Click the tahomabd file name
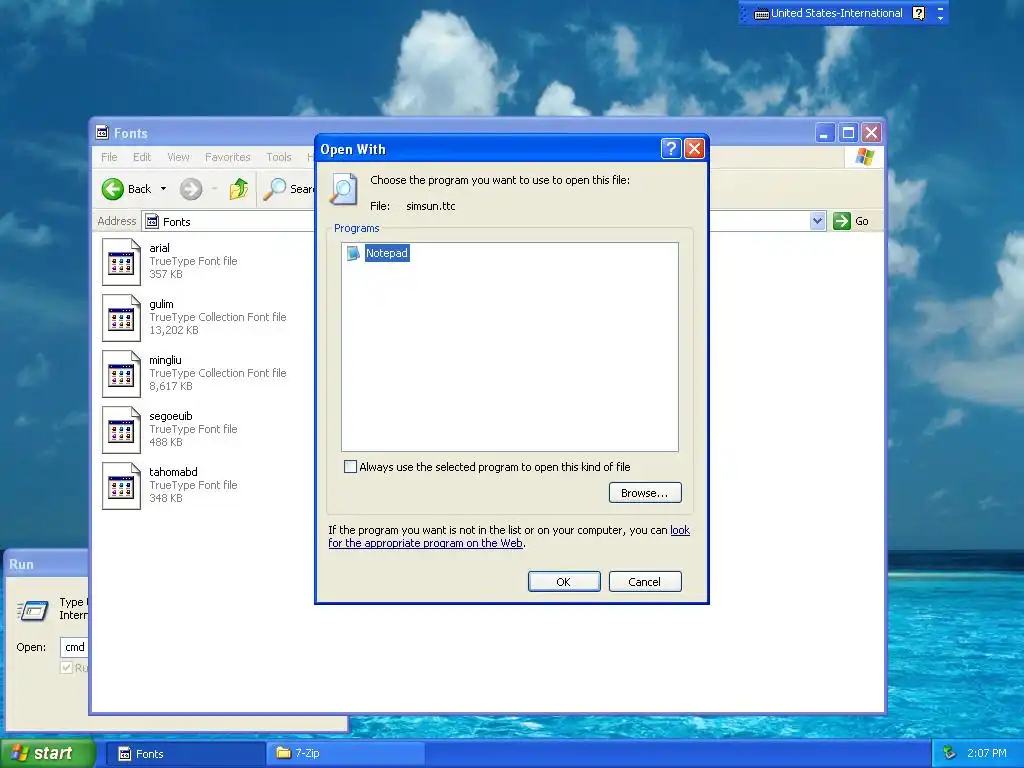 tap(173, 472)
